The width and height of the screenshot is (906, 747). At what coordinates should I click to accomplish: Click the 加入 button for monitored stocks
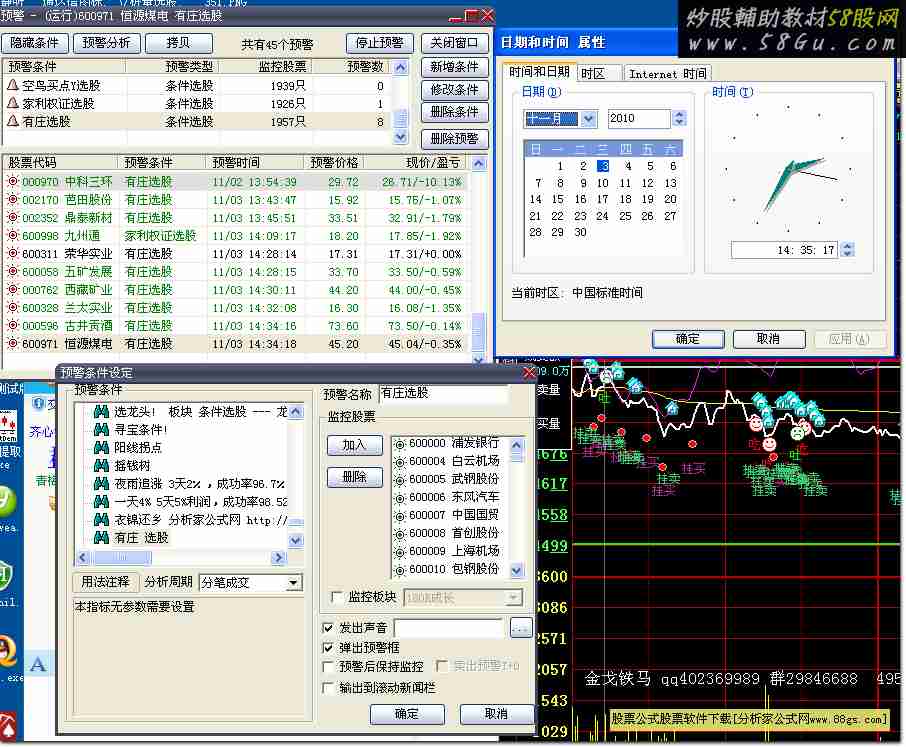pos(355,445)
